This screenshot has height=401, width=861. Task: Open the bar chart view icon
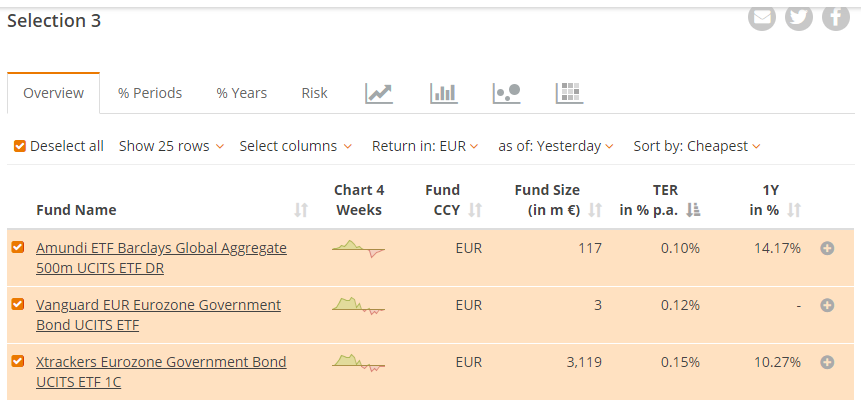(443, 93)
